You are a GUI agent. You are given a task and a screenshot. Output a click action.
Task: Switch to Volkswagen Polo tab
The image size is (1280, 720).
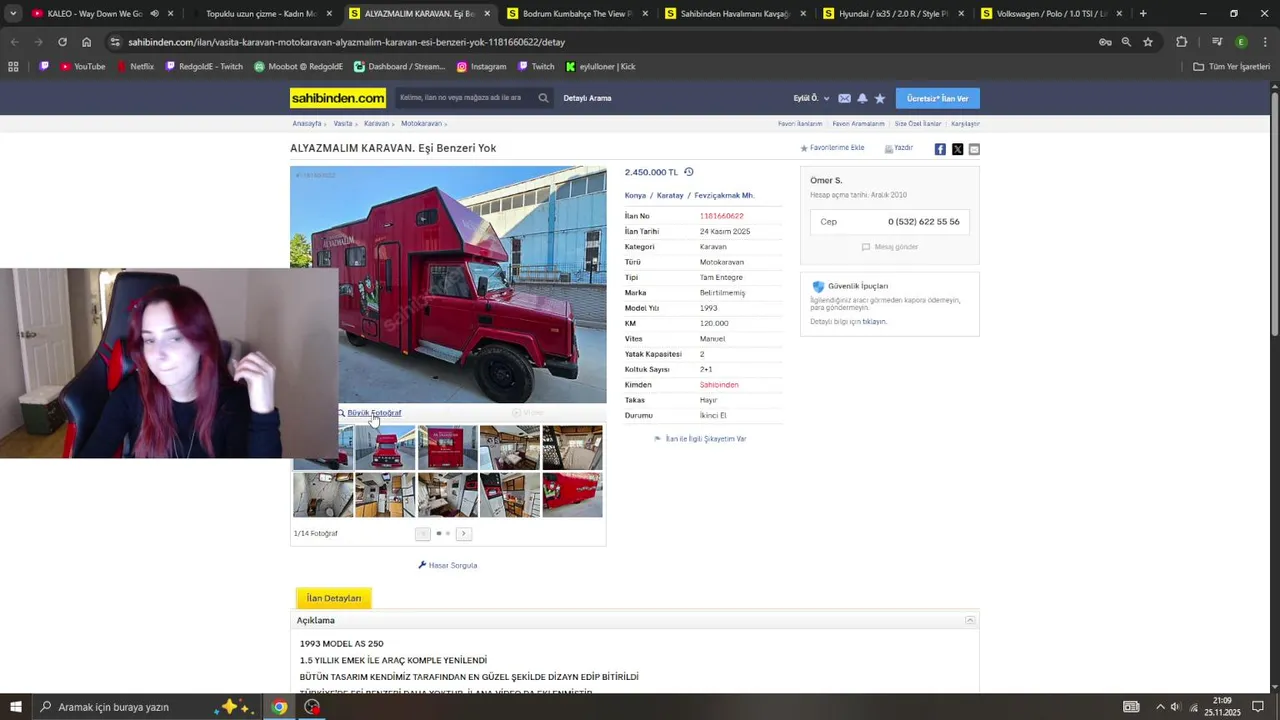tap(1050, 14)
